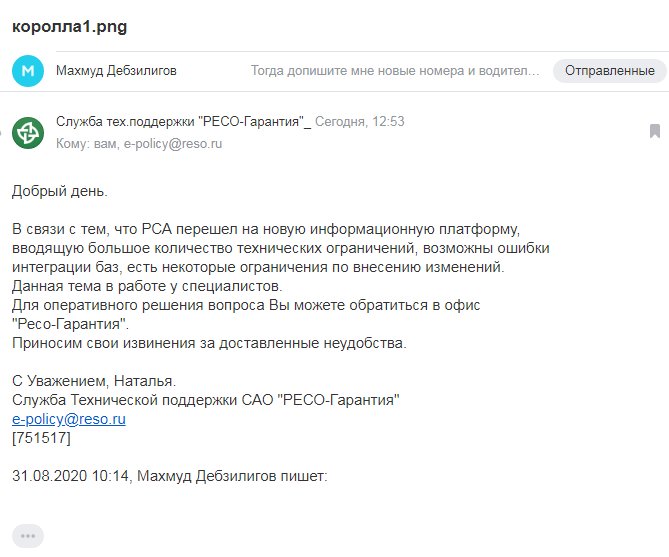Click the green РЕСО-Гарантия sender avatar
Viewport: 669px width, 557px height.
[x=28, y=133]
